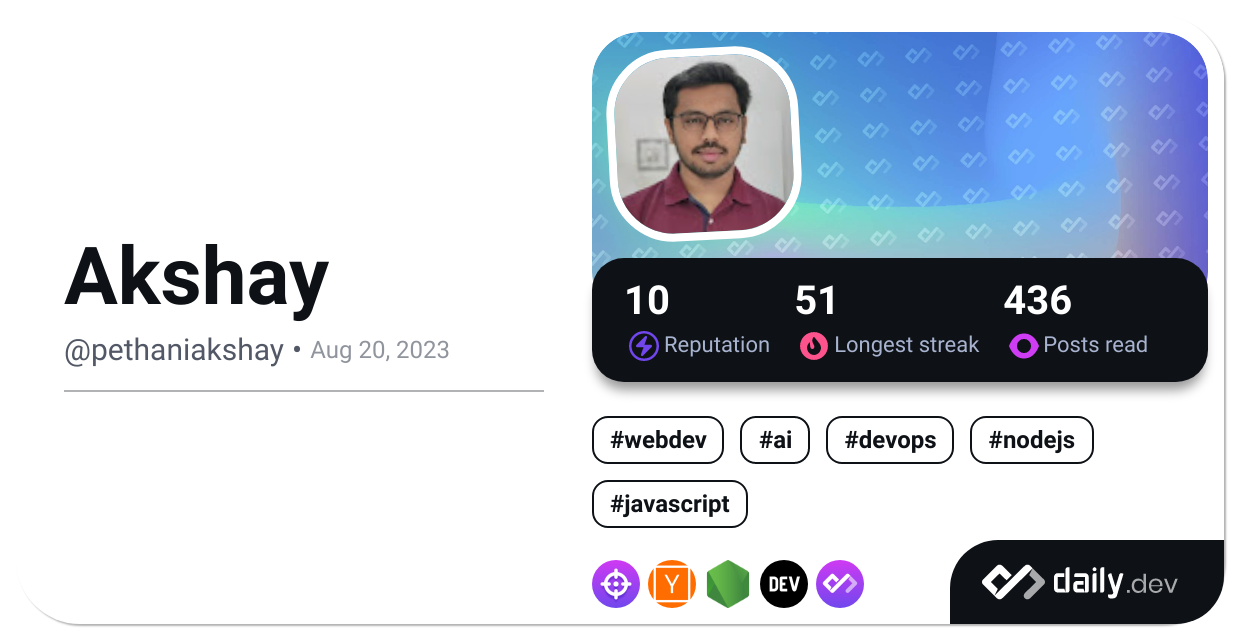Select the #webdev tag

pos(658,440)
